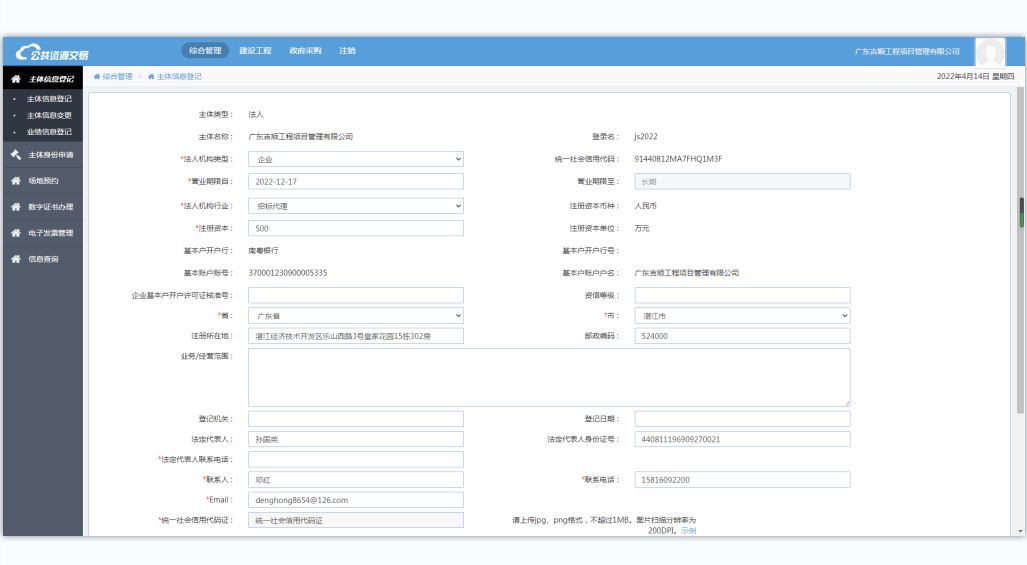Click the home icon beside 场地预约

[16, 181]
